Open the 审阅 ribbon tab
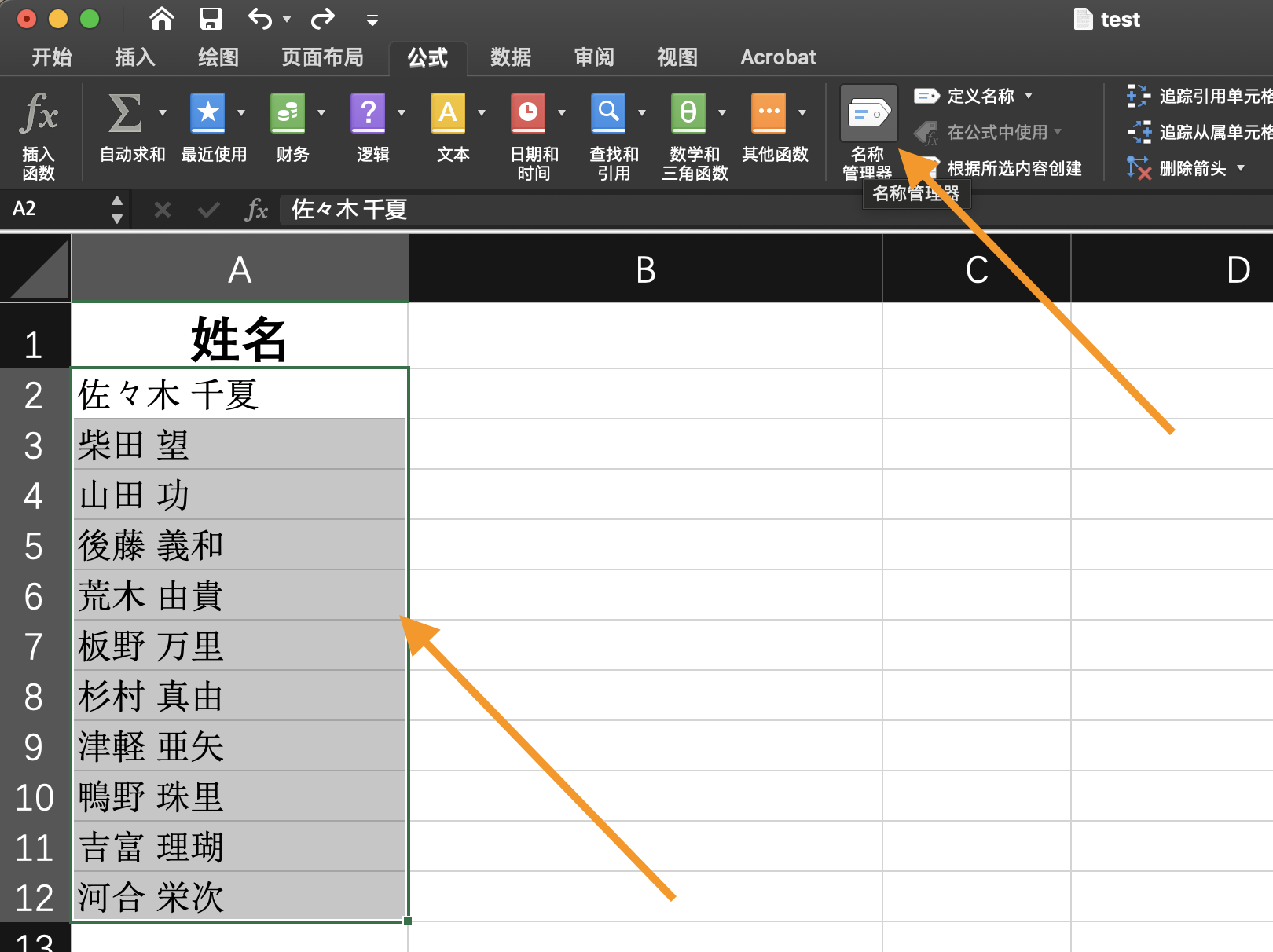This screenshot has width=1273, height=952. pyautogui.click(x=594, y=57)
